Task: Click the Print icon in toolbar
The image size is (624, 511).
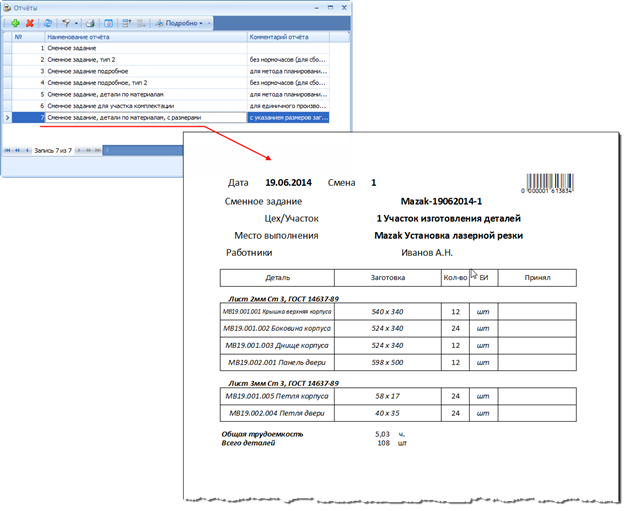Action: tap(91, 21)
